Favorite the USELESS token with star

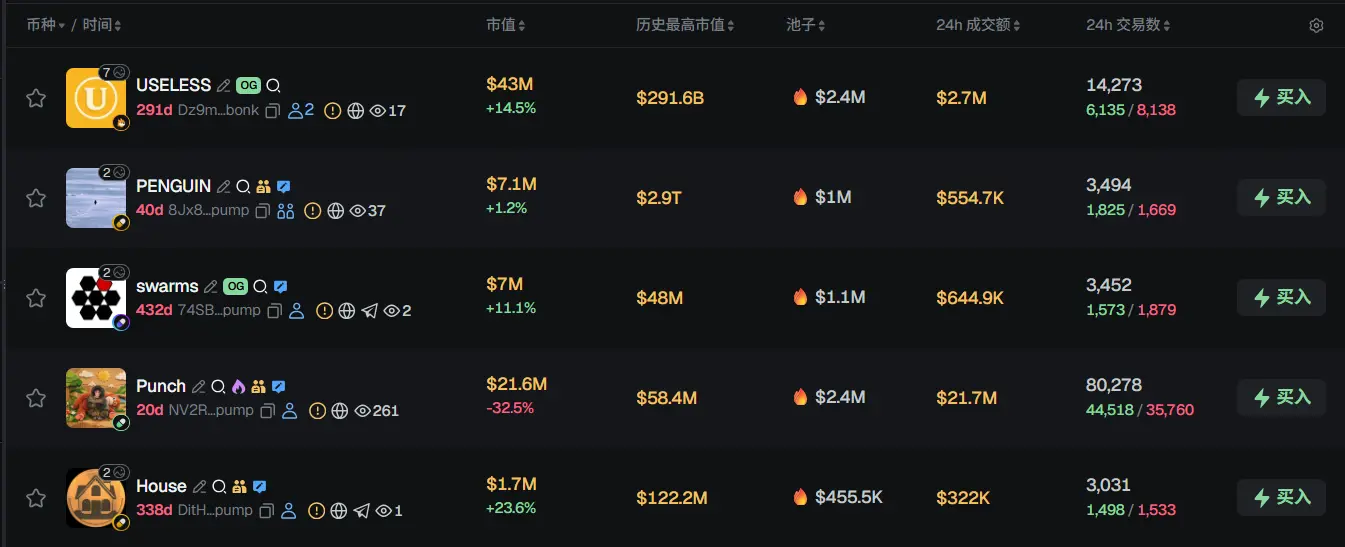[36, 98]
